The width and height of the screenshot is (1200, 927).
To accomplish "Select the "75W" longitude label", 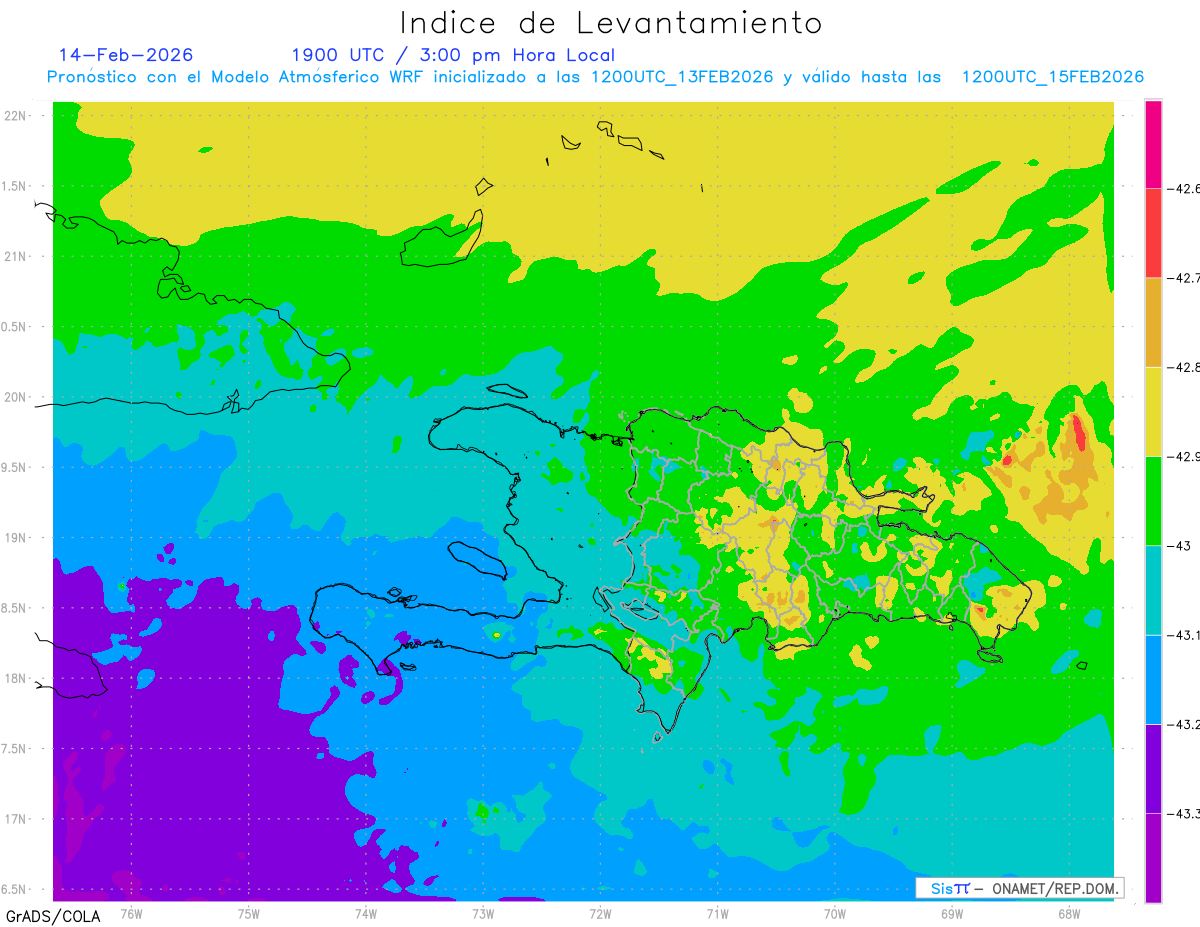I will (249, 914).
